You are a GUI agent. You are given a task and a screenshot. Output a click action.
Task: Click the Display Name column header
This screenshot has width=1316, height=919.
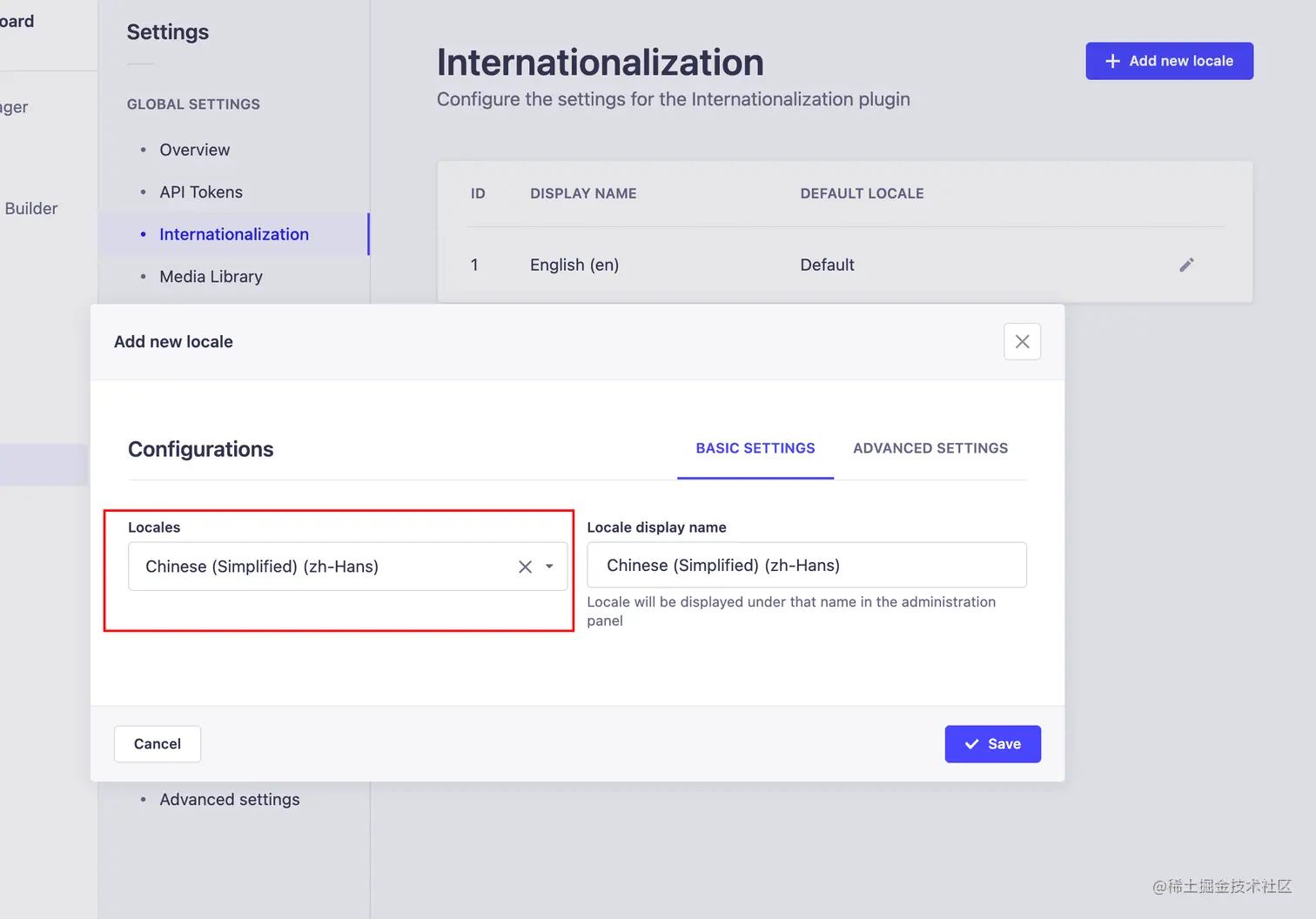pyautogui.click(x=583, y=193)
